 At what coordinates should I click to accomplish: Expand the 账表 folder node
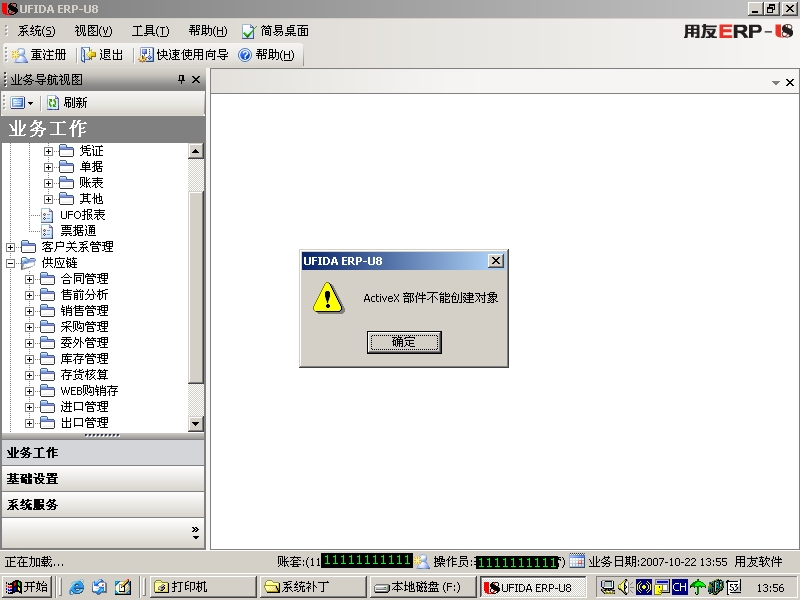(x=48, y=183)
